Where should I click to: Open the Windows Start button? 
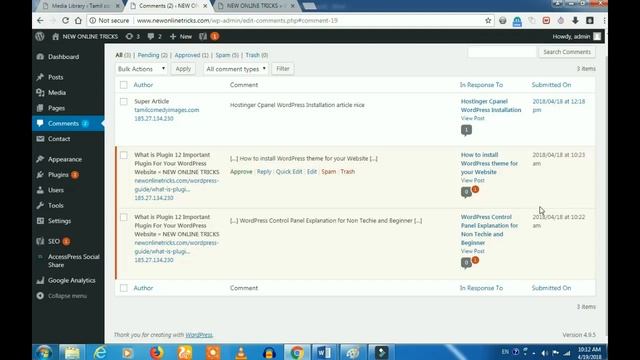click(x=43, y=352)
